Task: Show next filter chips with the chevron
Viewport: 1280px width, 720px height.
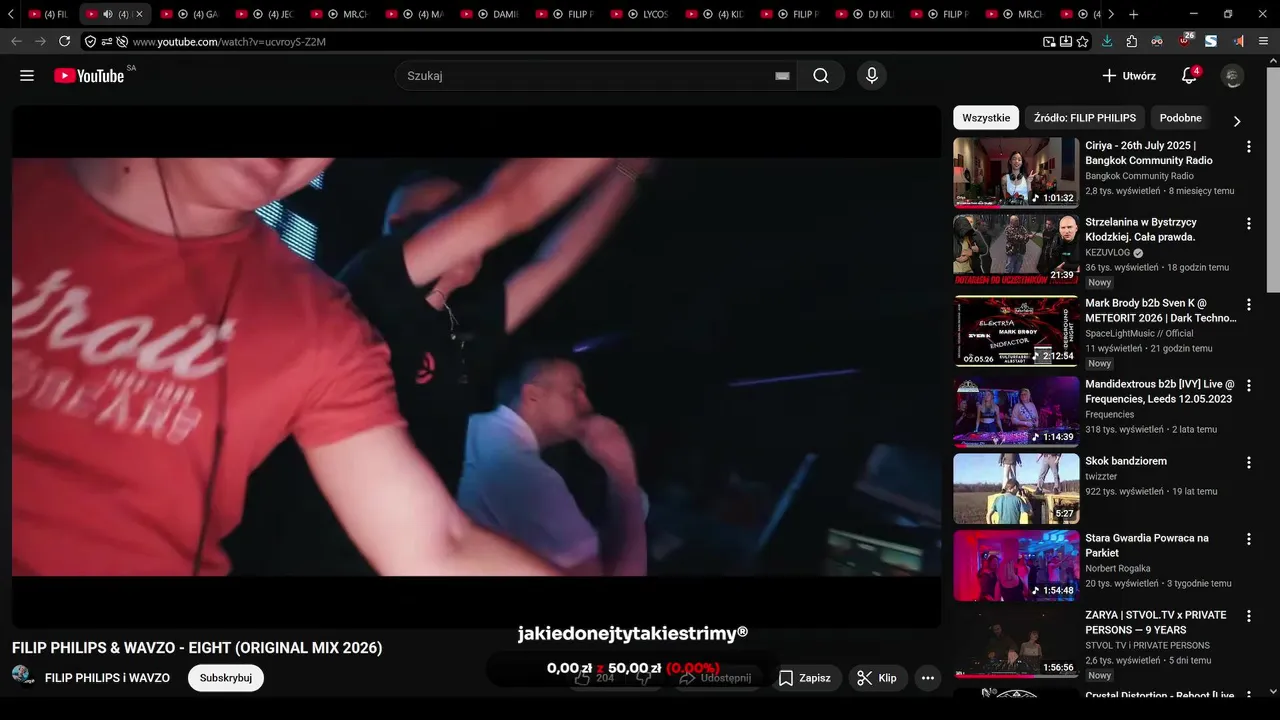Action: coord(1236,121)
